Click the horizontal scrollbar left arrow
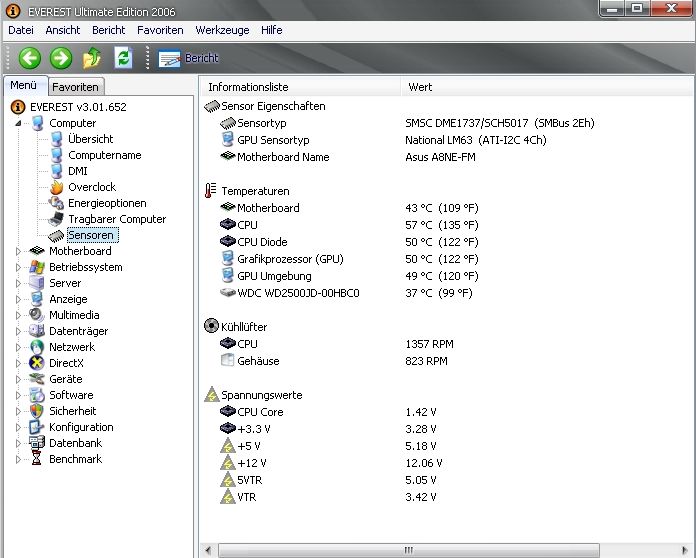This screenshot has height=558, width=696. pyautogui.click(x=208, y=550)
